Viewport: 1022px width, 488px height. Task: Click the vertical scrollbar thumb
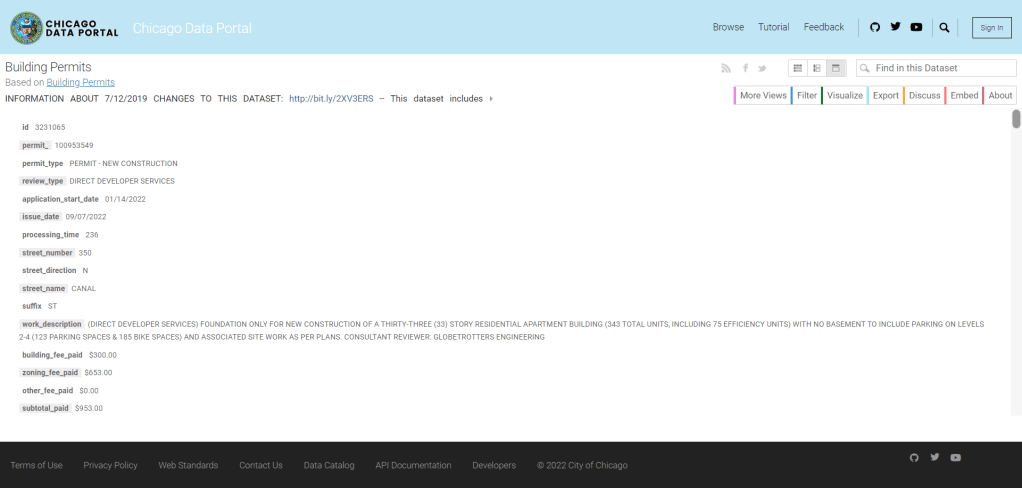1016,119
